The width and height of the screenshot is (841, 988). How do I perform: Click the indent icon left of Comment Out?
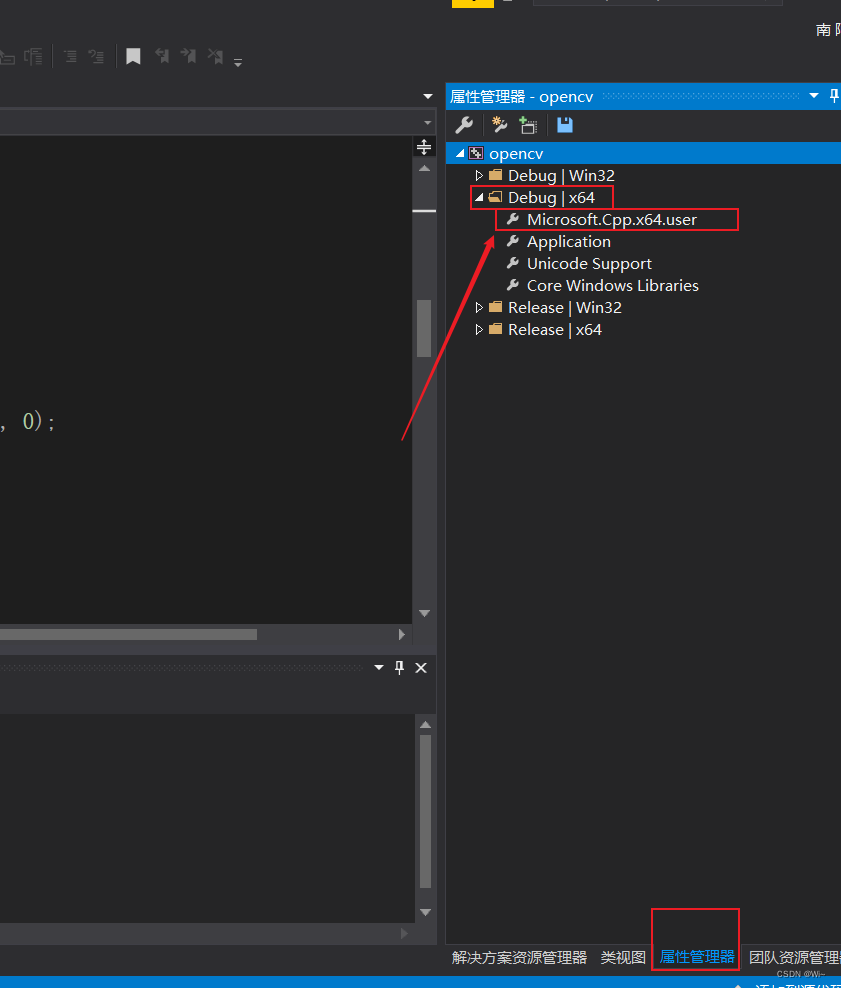click(33, 57)
